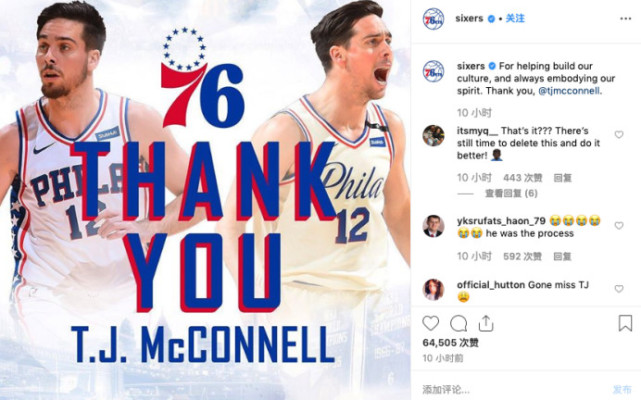
Task: Like the yksrufats_haon_79 comment
Action: [x=619, y=225]
